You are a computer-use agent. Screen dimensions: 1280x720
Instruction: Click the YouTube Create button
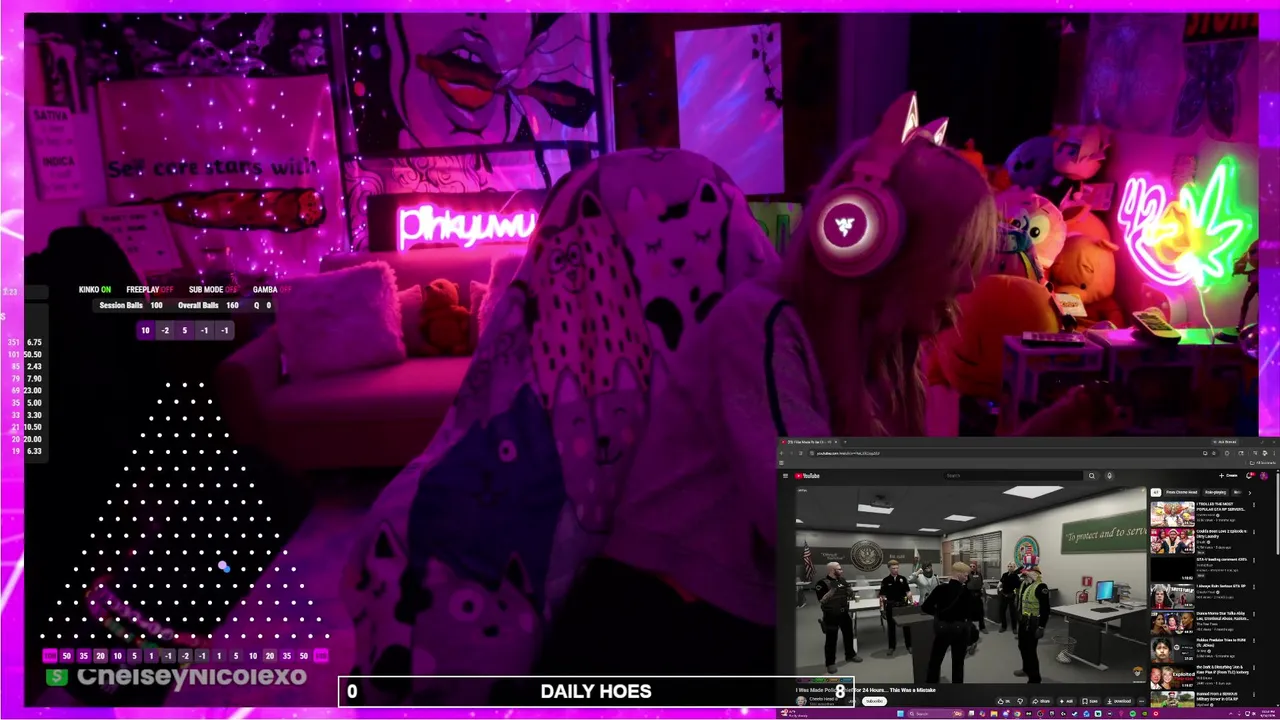(x=1228, y=476)
